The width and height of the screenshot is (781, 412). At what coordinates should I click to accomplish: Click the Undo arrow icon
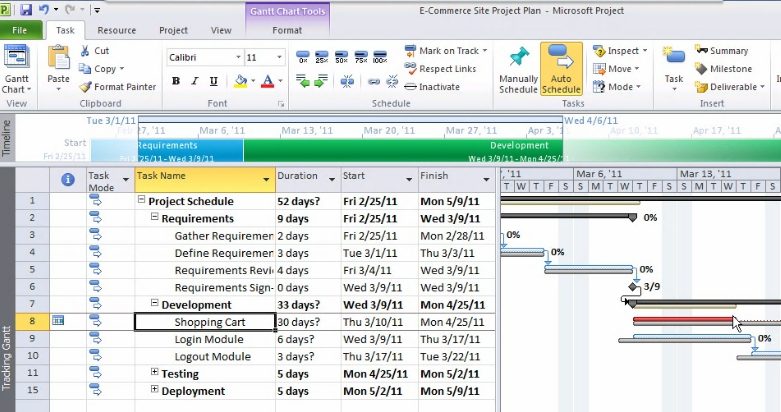(44, 9)
